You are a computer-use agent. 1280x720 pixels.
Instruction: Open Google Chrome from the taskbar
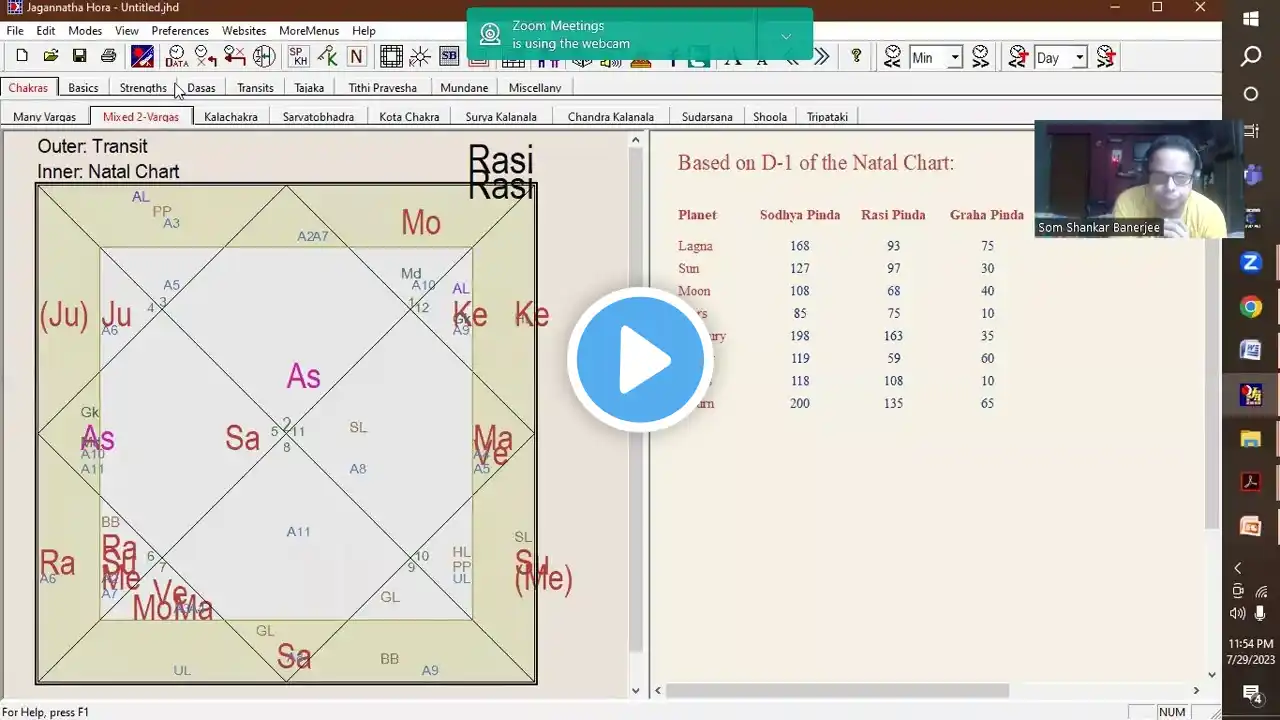click(1250, 307)
